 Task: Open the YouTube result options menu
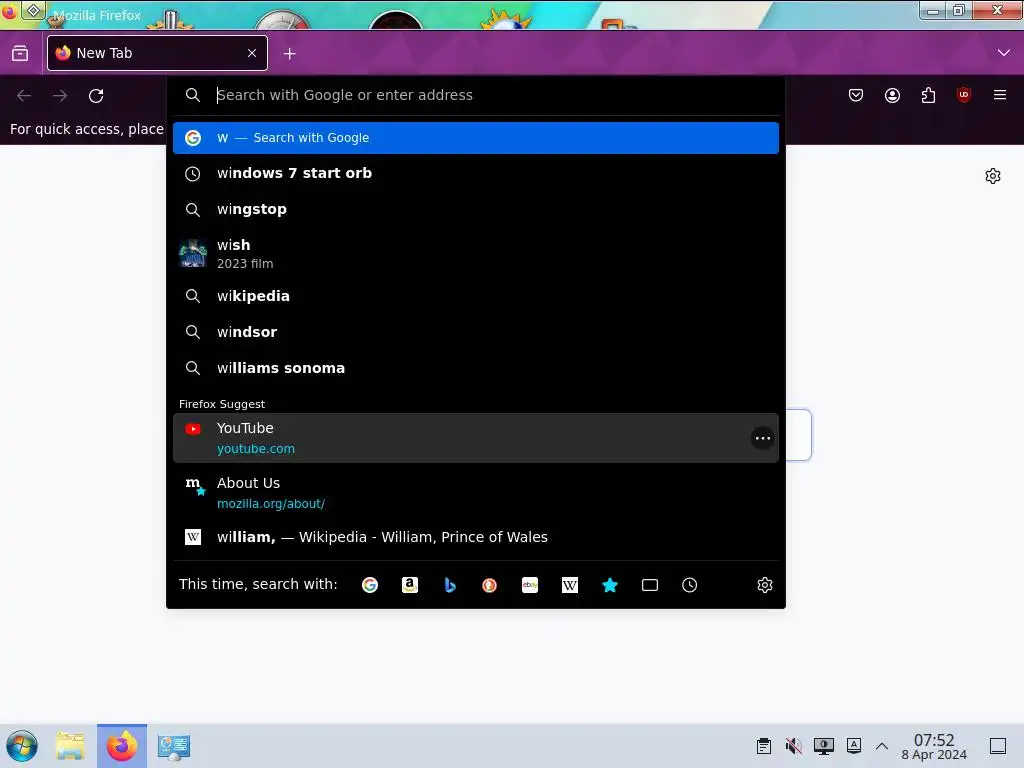click(x=763, y=438)
